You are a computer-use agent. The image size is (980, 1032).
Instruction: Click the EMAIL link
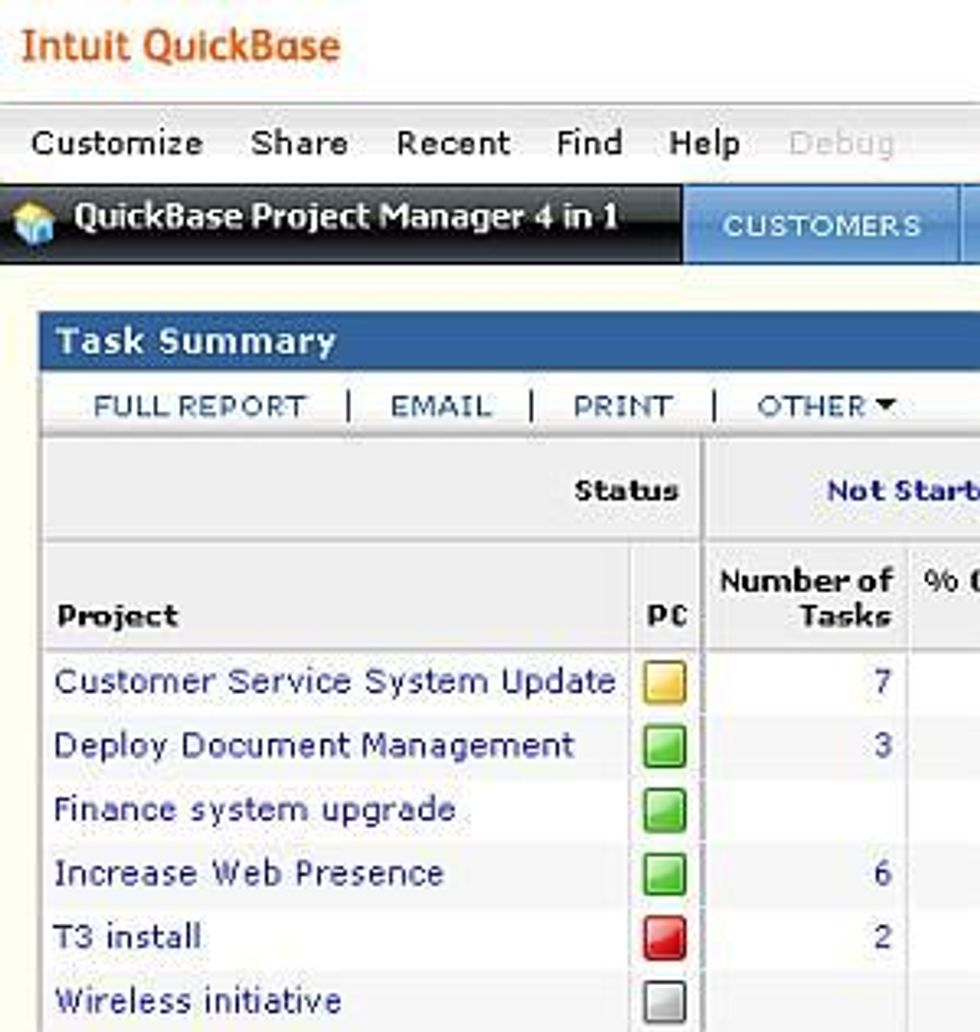coord(441,406)
